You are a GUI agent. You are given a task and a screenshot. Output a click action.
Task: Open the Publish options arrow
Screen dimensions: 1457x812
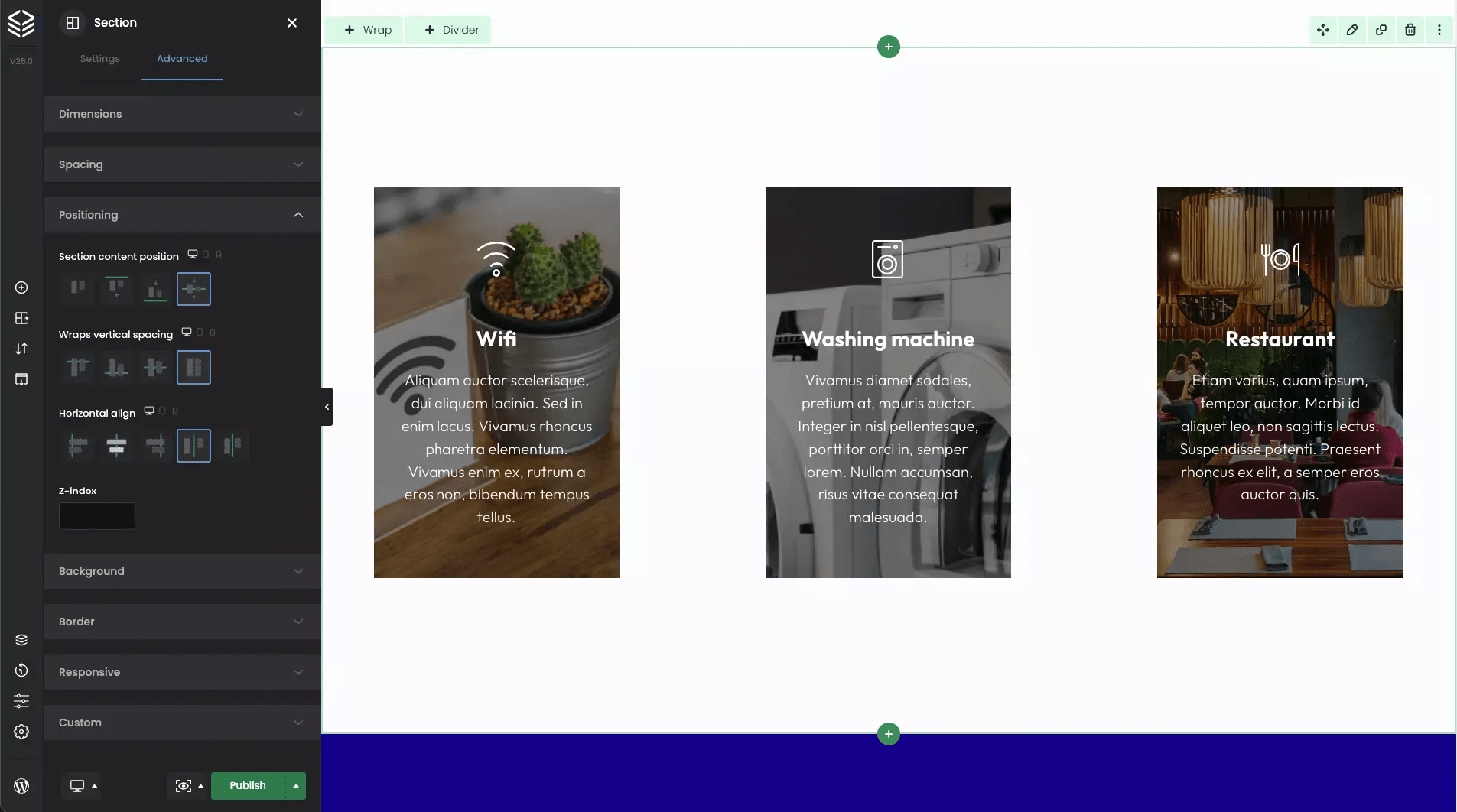tap(296, 786)
